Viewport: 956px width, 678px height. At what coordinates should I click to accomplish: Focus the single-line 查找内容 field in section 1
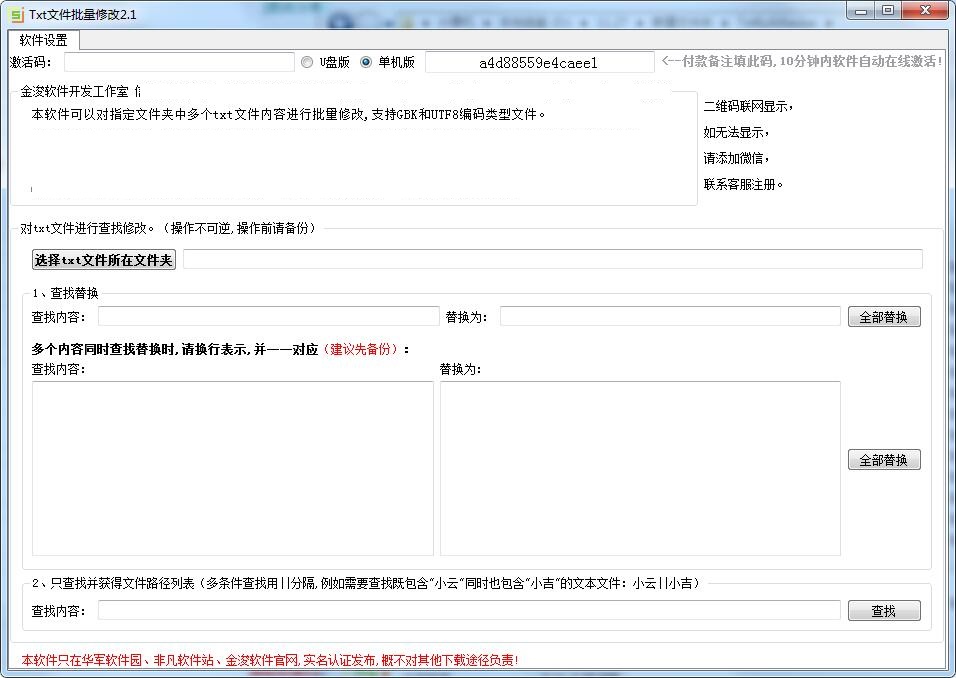coord(268,316)
